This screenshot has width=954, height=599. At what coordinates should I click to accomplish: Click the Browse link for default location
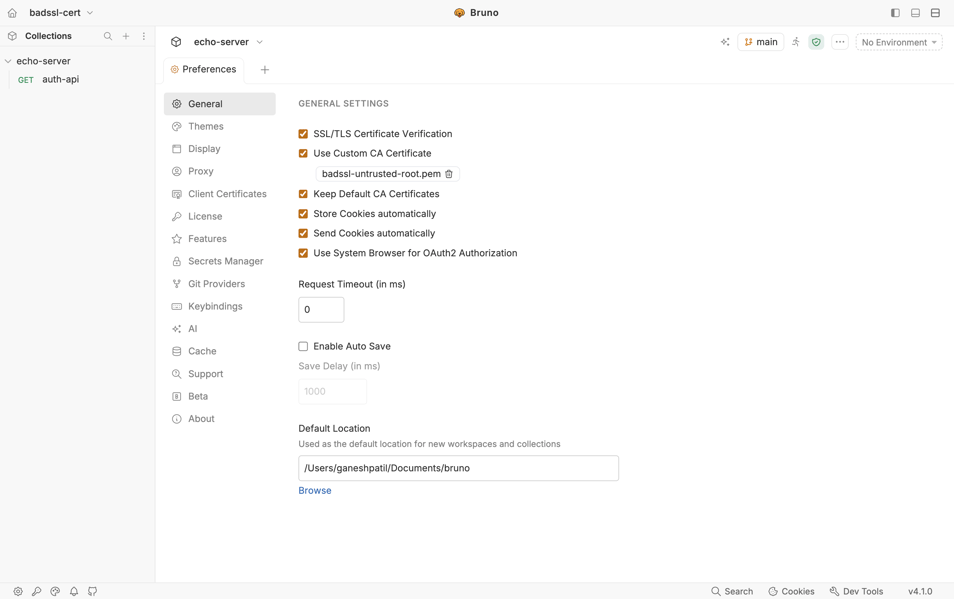tap(315, 491)
